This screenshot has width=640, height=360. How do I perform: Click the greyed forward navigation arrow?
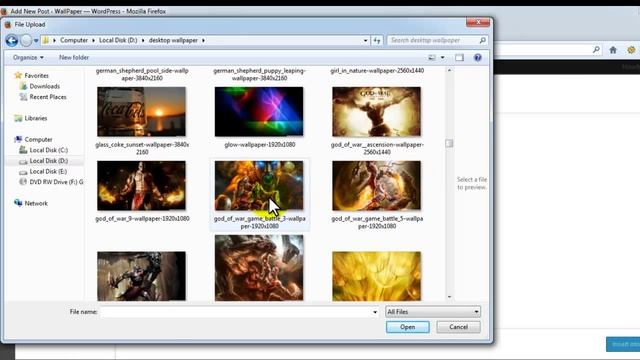click(x=26, y=40)
